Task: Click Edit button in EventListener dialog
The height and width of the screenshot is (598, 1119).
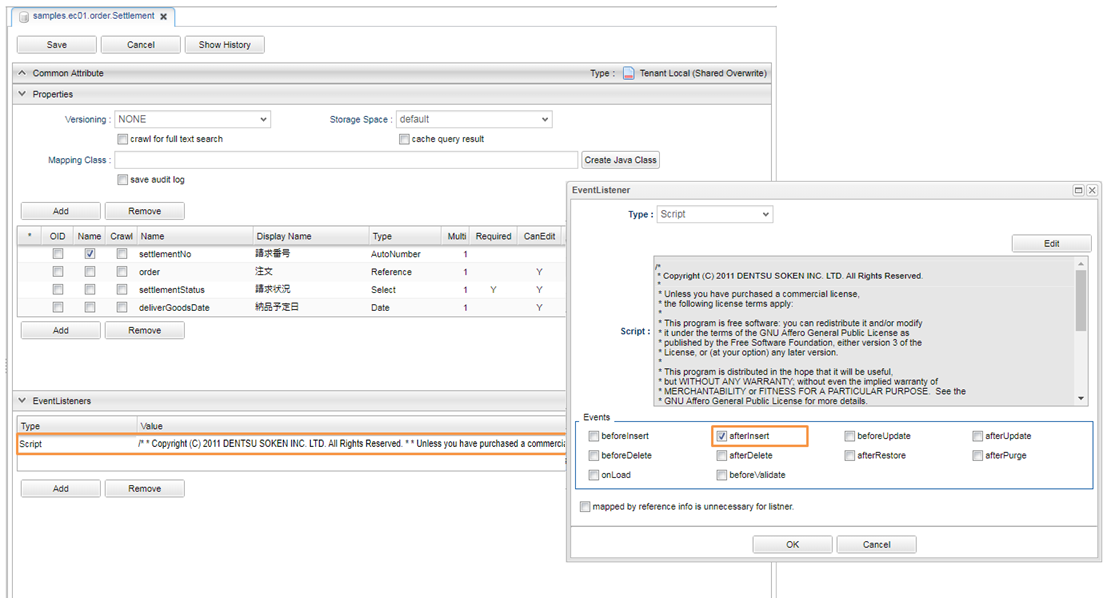Action: [x=1051, y=243]
